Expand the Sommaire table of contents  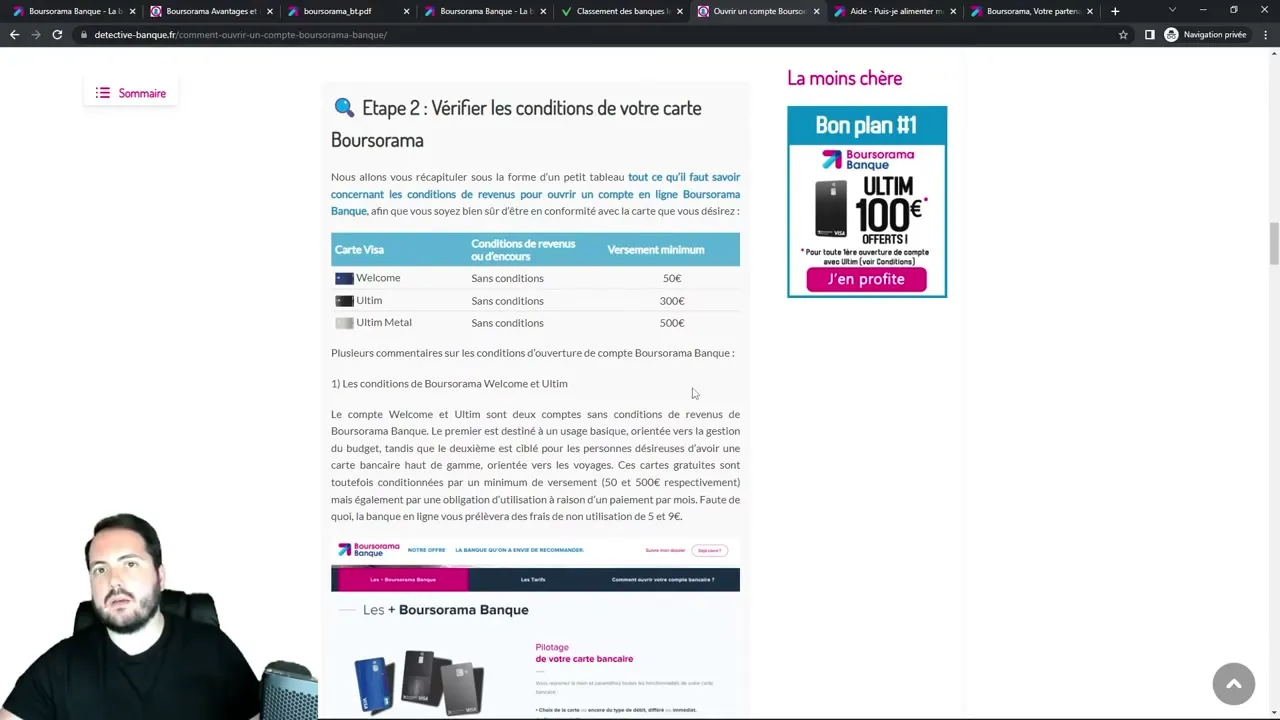(x=131, y=93)
